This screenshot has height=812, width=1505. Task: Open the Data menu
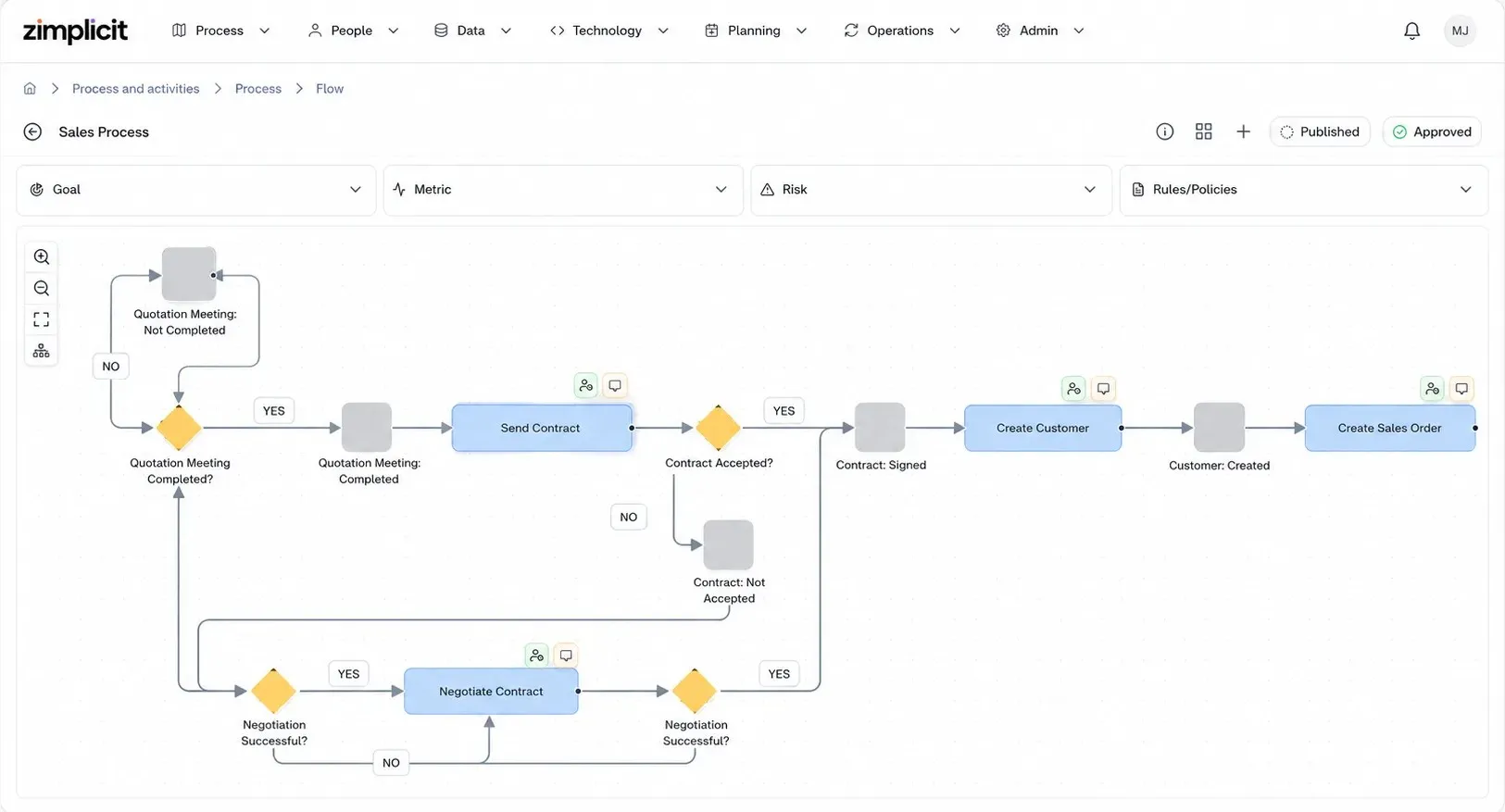[472, 31]
